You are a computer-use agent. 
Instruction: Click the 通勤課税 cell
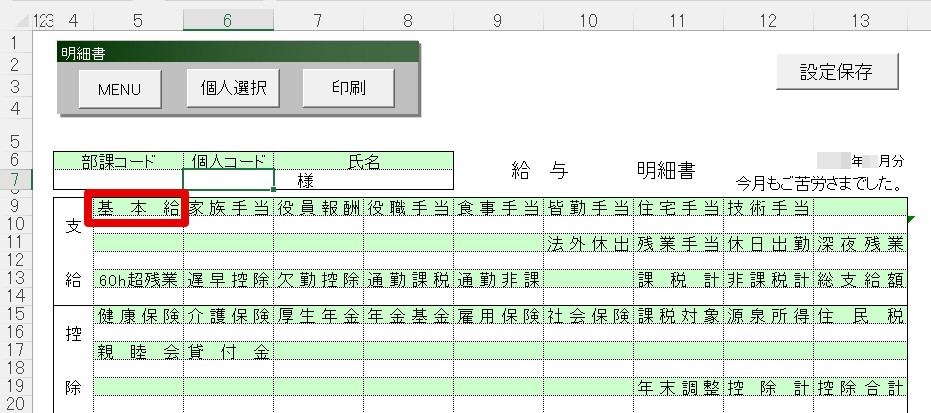[408, 279]
